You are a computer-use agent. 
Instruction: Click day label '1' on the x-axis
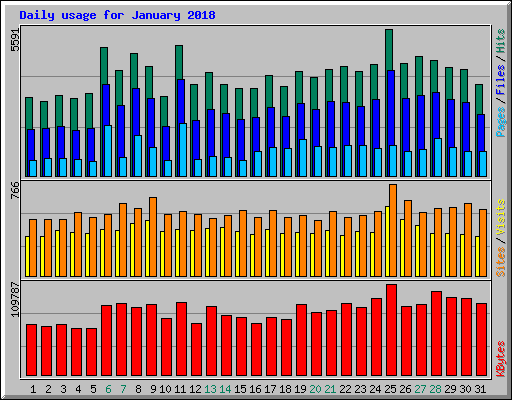(x=33, y=389)
